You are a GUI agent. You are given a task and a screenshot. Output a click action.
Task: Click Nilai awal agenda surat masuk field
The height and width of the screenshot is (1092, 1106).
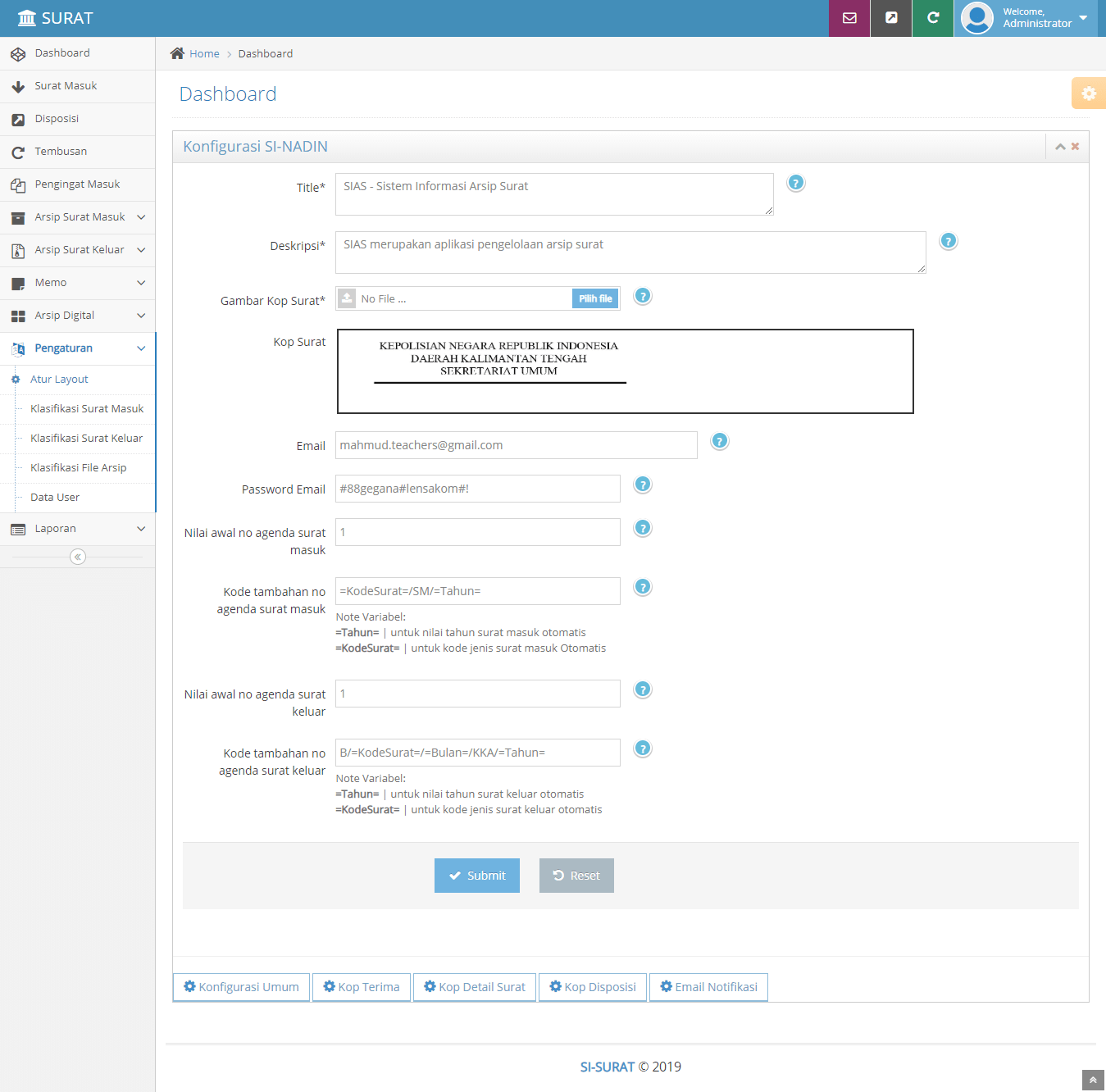[478, 532]
